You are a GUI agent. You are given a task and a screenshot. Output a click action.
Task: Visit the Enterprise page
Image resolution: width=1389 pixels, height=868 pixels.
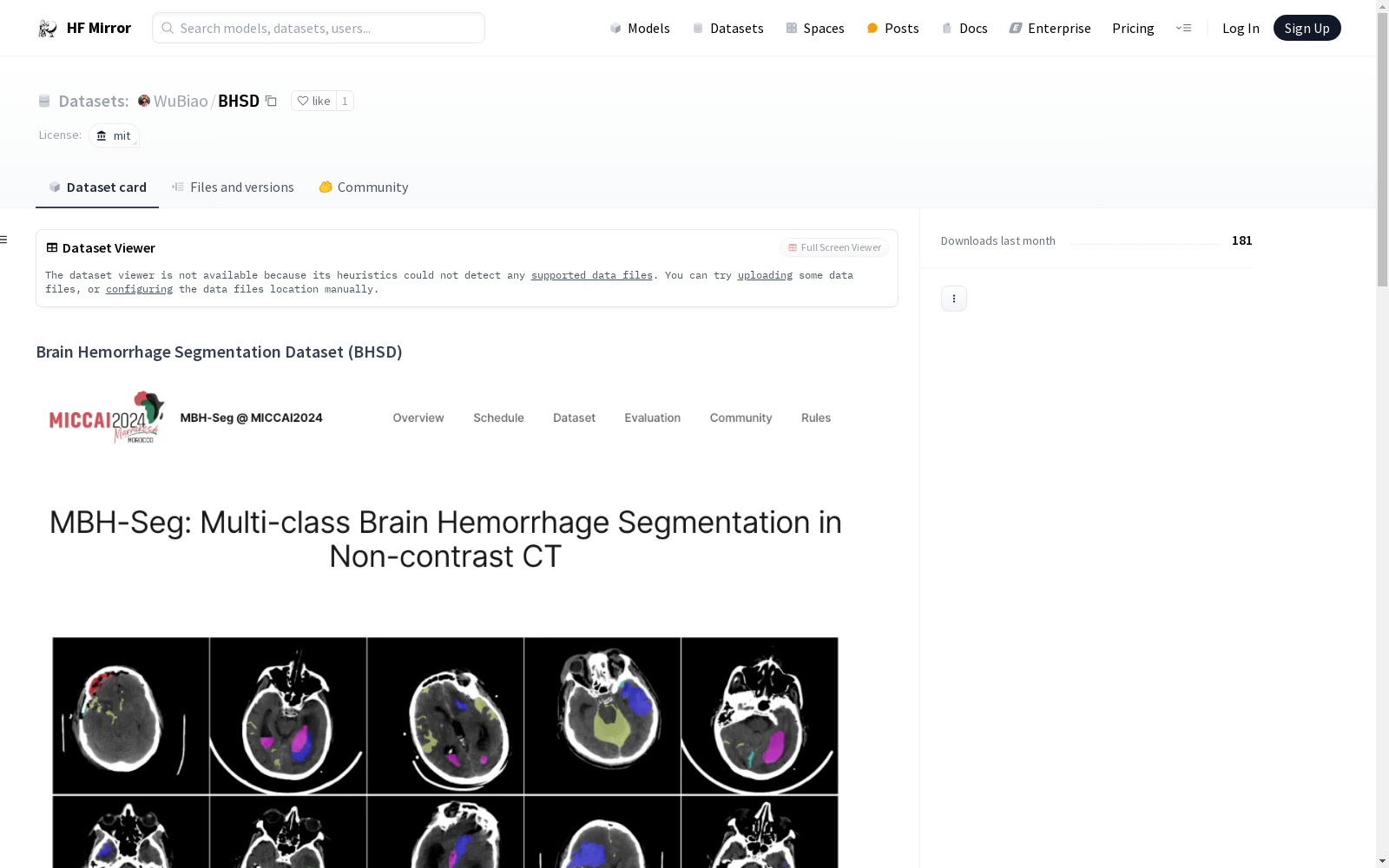pyautogui.click(x=1050, y=28)
